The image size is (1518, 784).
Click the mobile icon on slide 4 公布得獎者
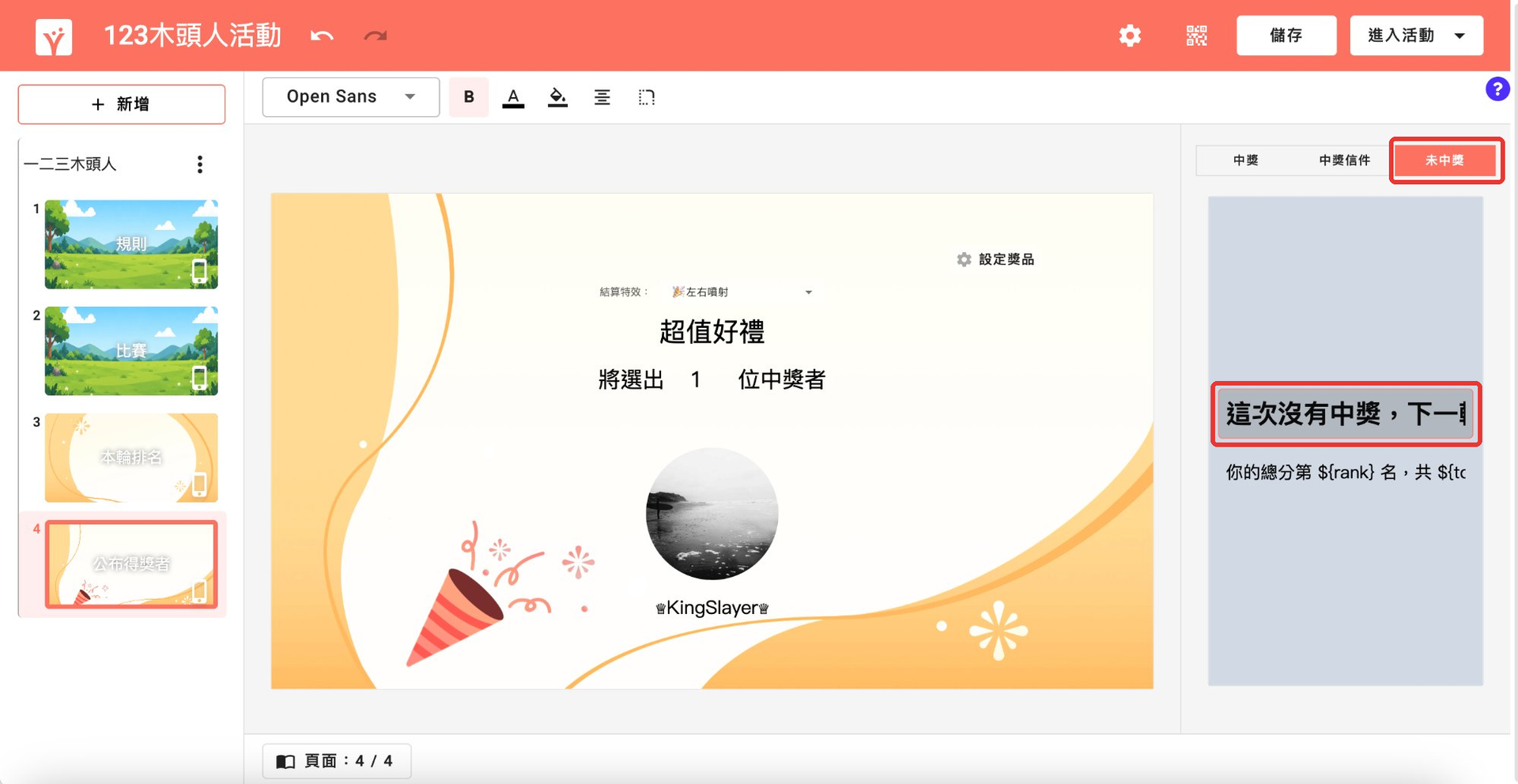coord(199,590)
